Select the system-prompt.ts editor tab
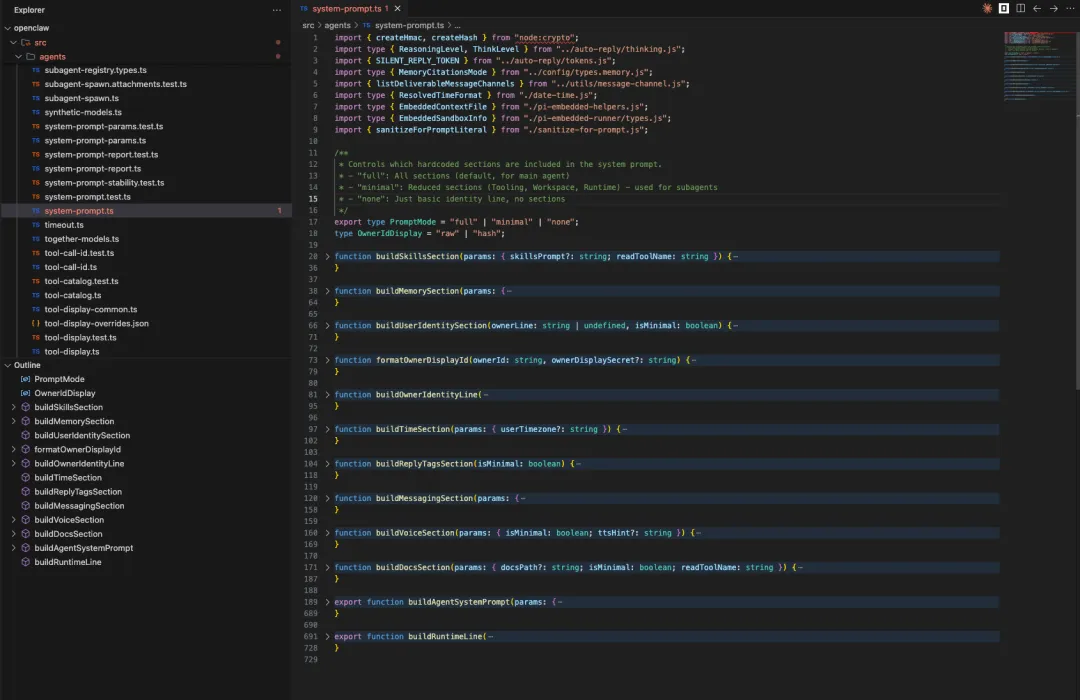 click(x=351, y=8)
